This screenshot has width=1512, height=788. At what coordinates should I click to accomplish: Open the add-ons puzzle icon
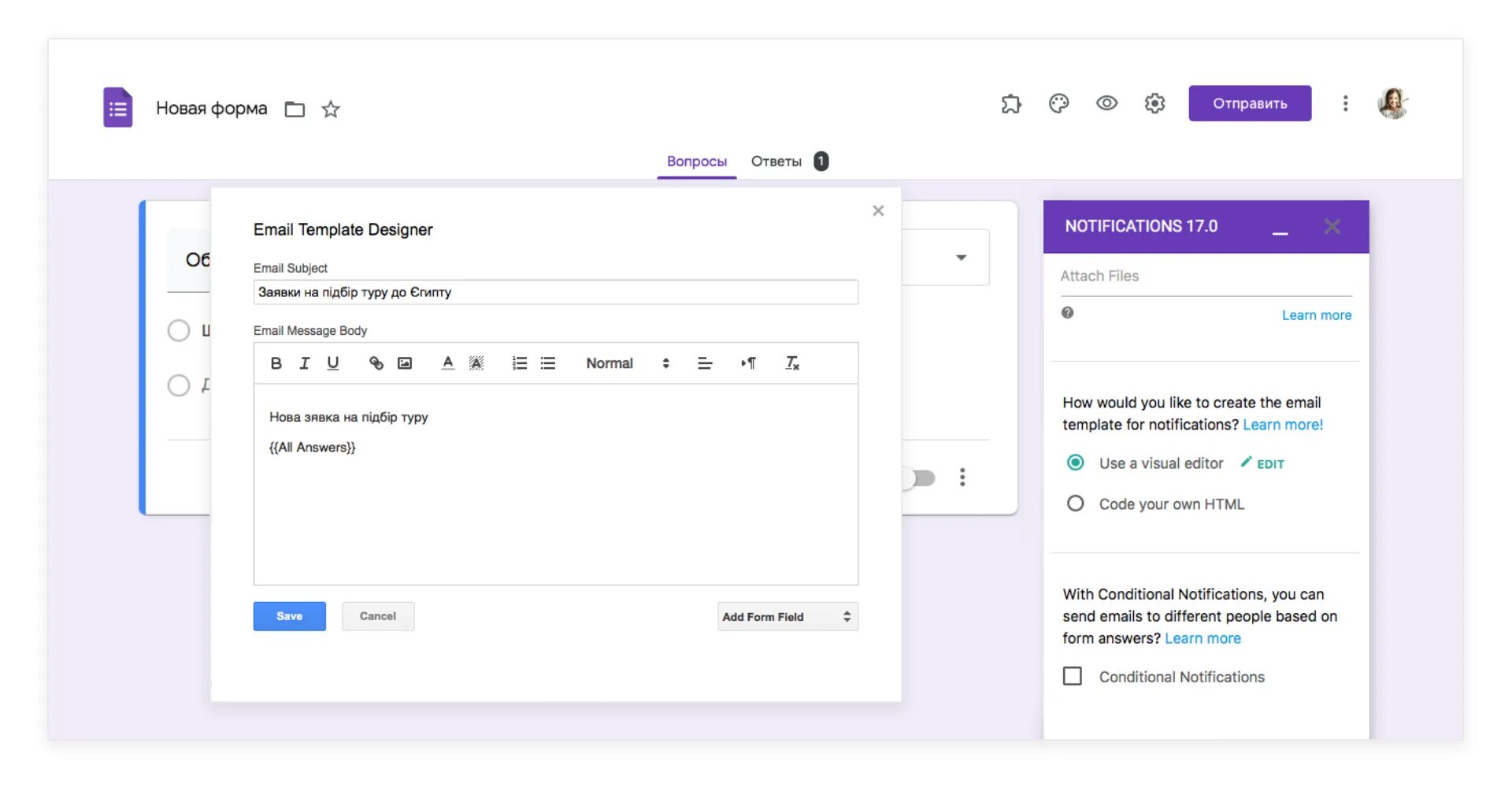(x=1011, y=103)
